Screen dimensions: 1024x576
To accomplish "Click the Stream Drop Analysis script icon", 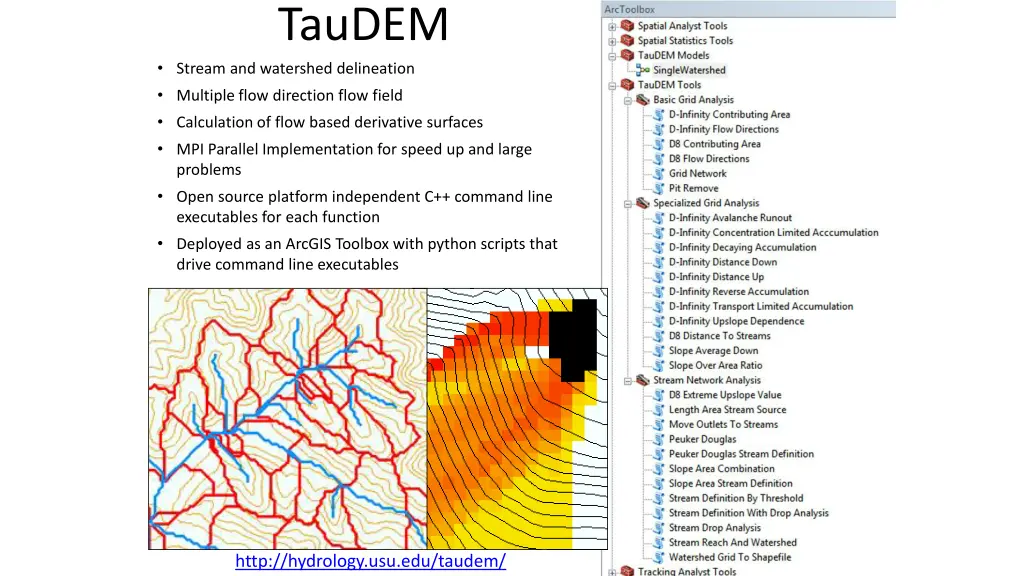I will click(659, 528).
